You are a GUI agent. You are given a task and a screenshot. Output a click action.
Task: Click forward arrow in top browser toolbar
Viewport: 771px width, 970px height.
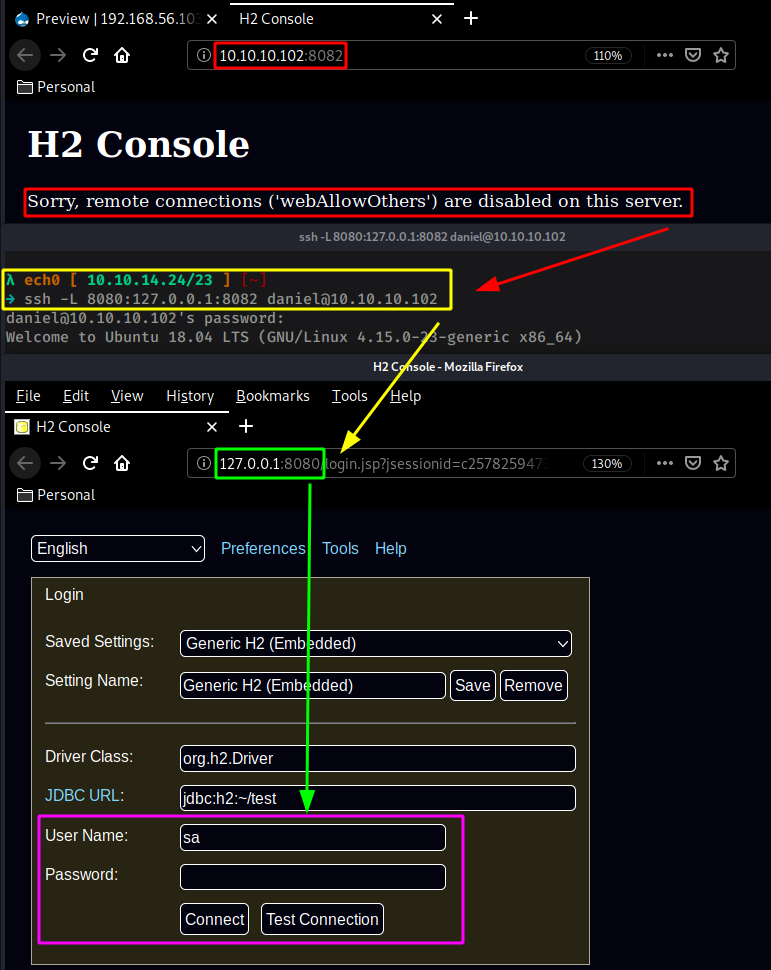[x=58, y=55]
